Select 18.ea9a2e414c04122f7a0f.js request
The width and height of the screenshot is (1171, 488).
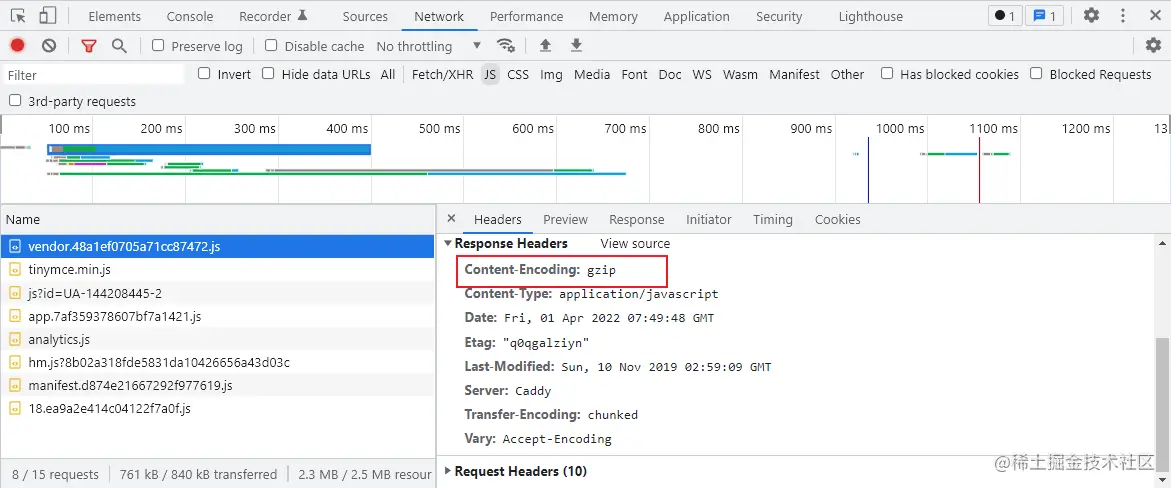[x=217, y=409]
